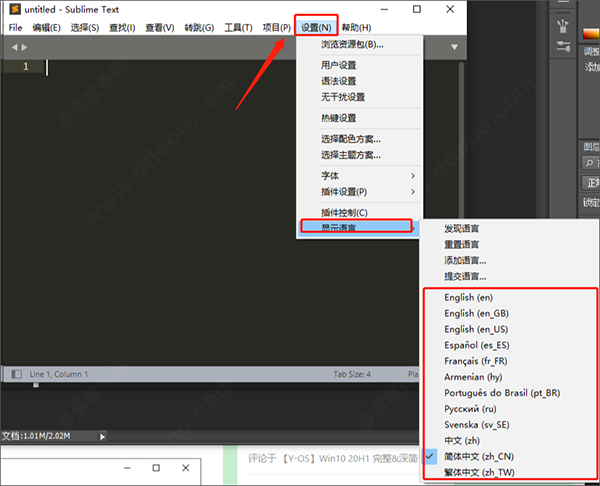
Task: Open the 编辑(E) menu
Action: click(46, 28)
